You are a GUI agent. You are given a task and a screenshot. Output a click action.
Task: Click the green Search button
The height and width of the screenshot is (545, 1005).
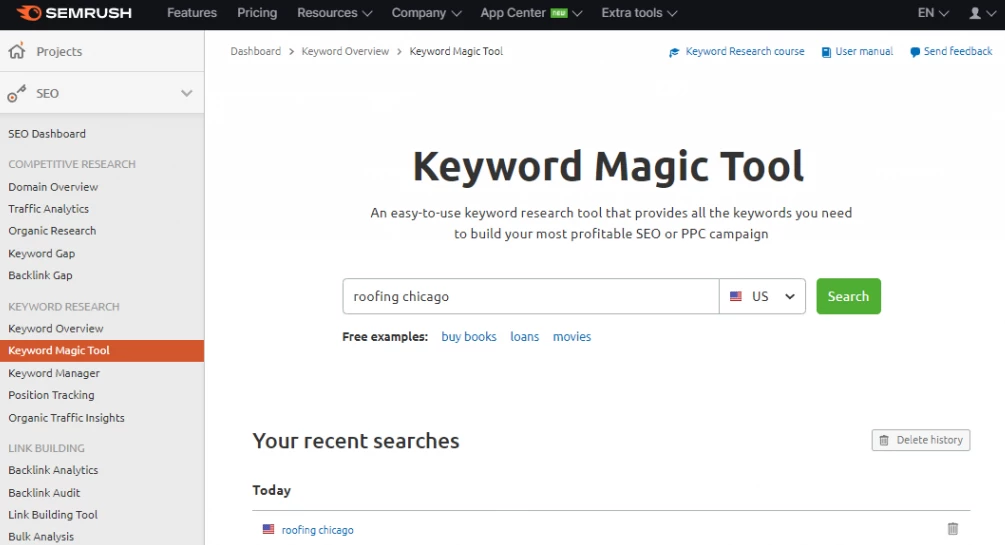(x=848, y=296)
